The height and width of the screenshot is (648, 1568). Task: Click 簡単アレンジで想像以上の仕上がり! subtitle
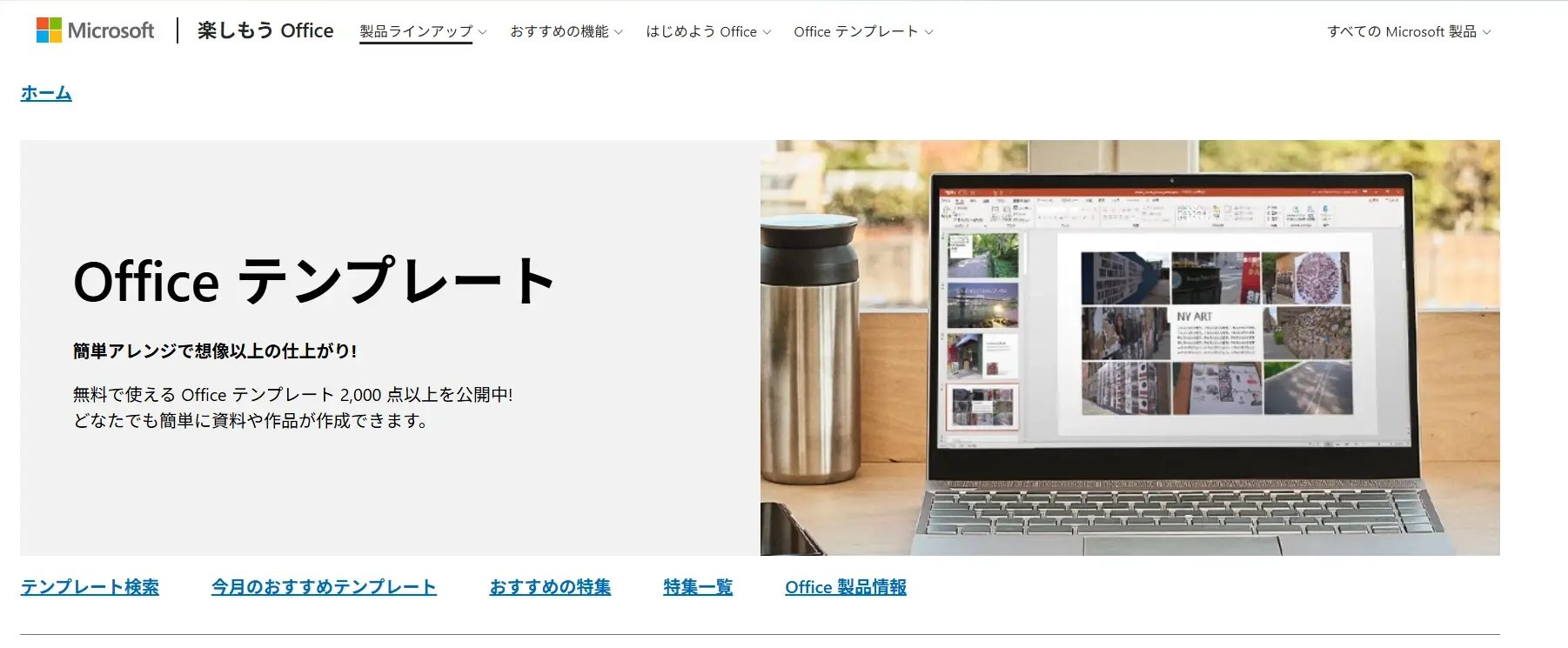point(215,351)
